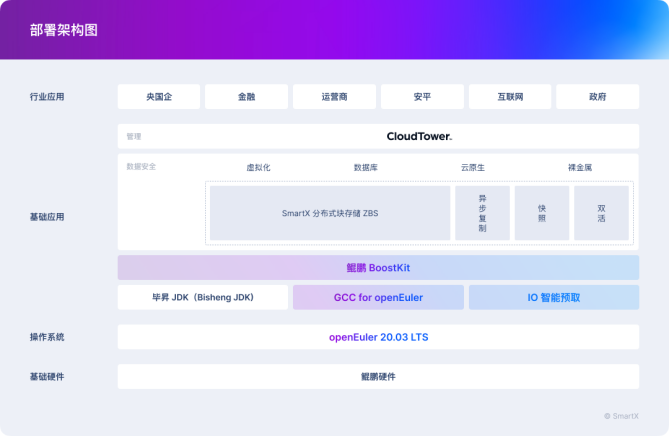This screenshot has height=437, width=670.
Task: Select the 数据库 column label
Action: coord(365,167)
